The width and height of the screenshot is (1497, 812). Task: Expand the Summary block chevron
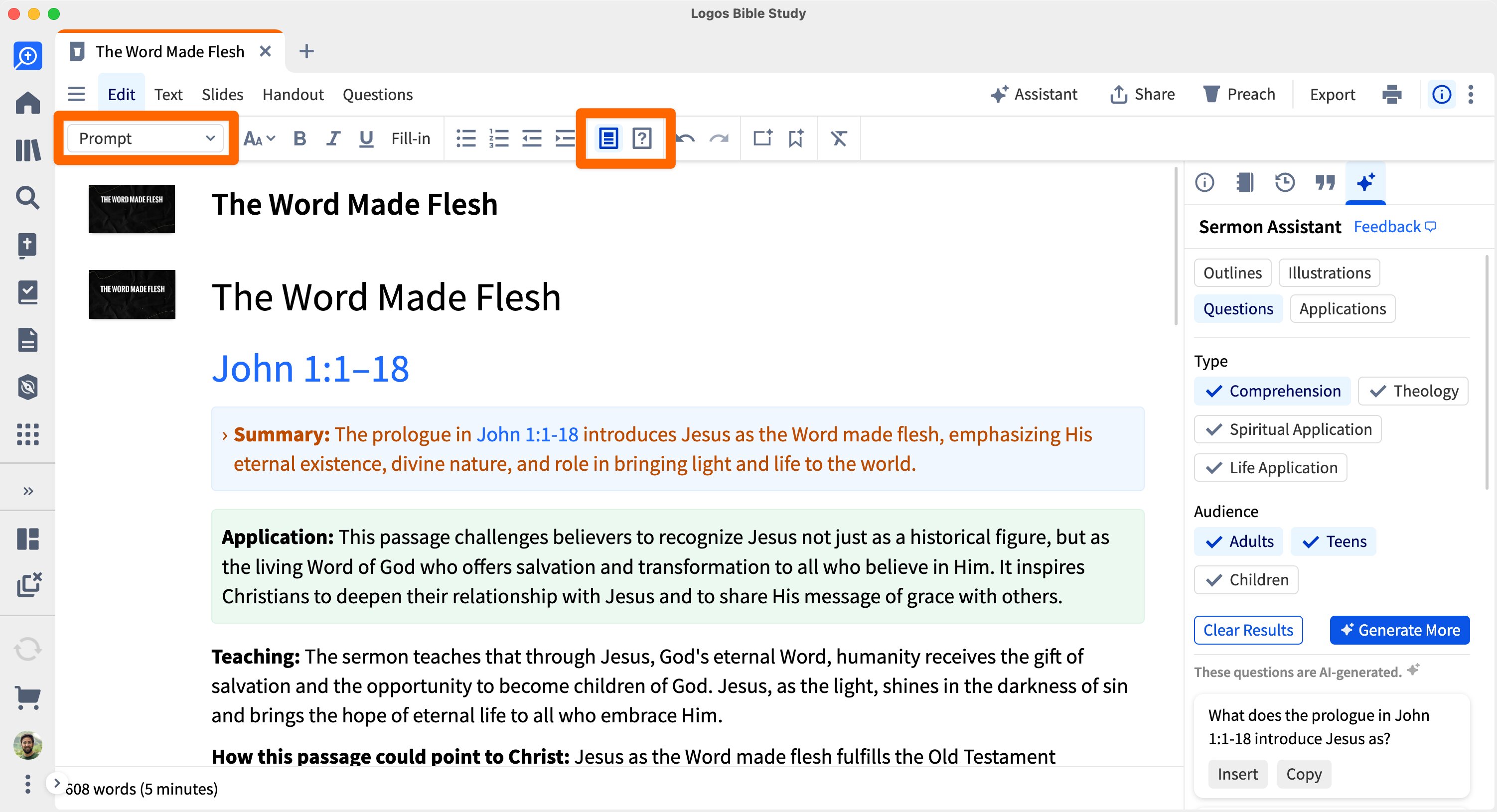225,435
